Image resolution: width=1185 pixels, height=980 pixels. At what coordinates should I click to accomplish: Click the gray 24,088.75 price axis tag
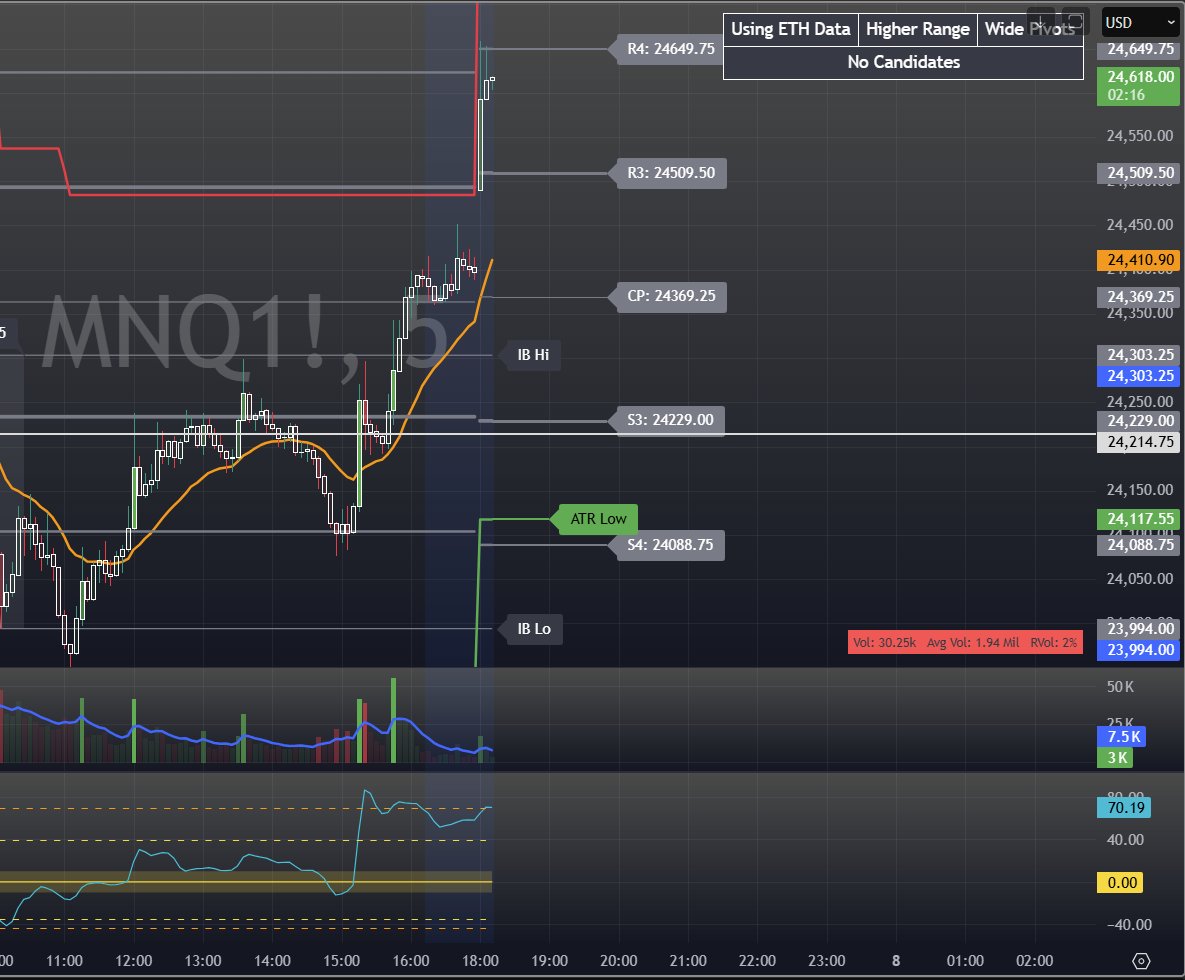click(x=1138, y=545)
